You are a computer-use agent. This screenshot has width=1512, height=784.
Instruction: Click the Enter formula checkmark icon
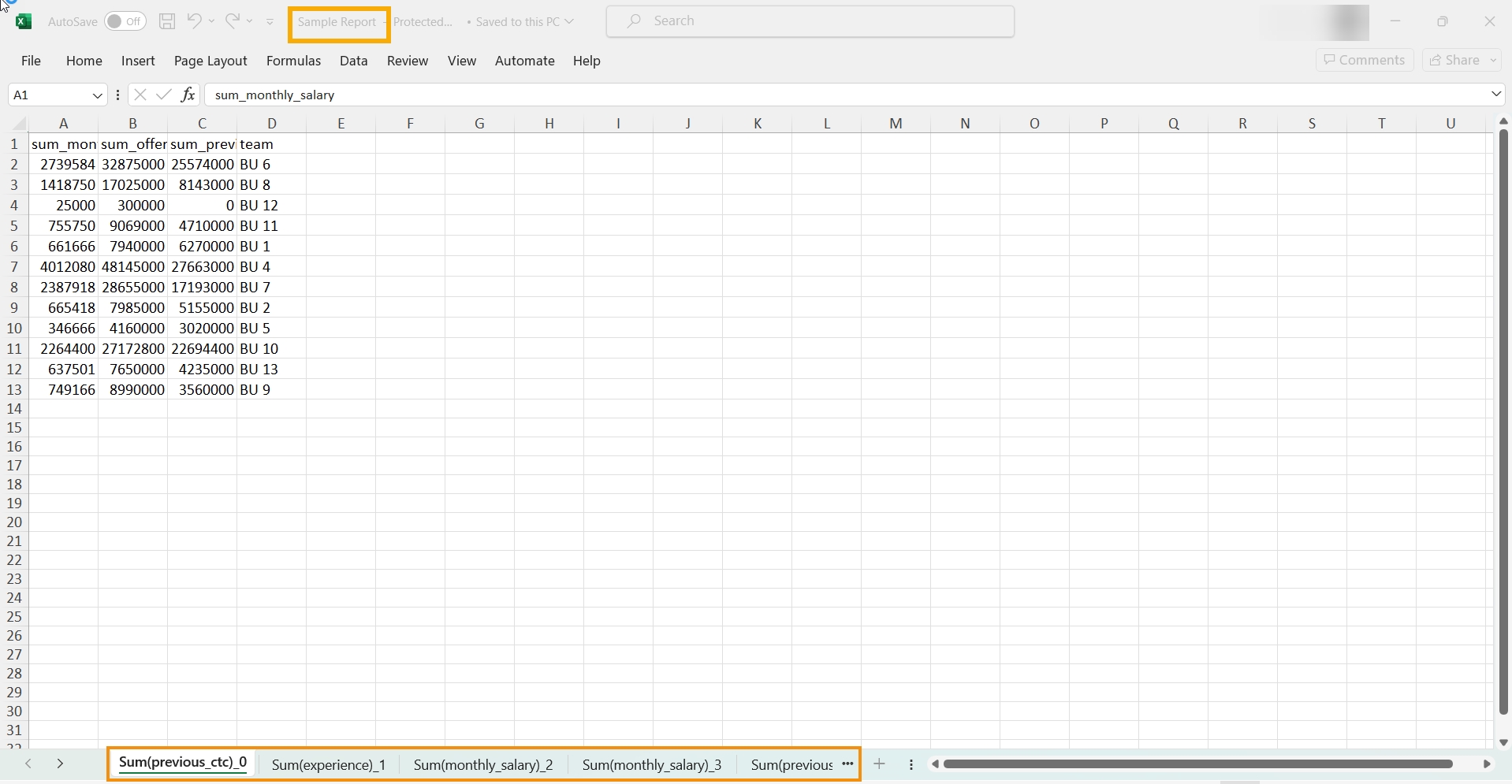pos(164,95)
